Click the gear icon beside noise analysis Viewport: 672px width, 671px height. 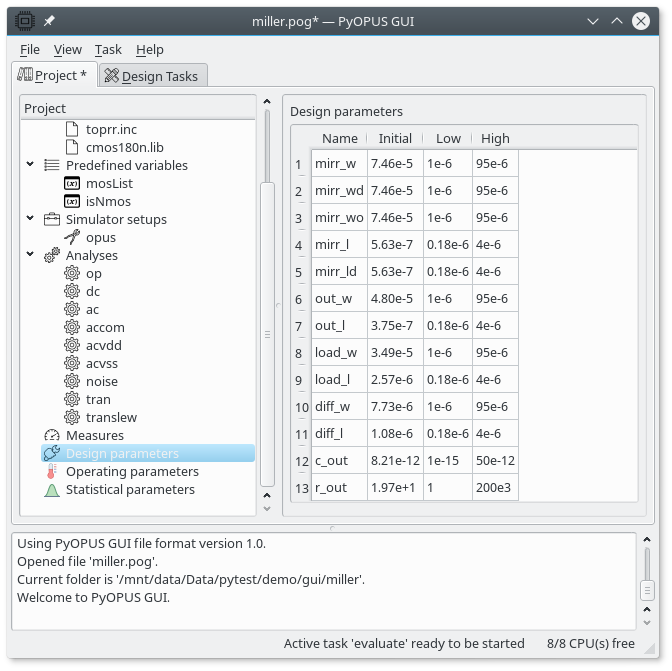[72, 381]
